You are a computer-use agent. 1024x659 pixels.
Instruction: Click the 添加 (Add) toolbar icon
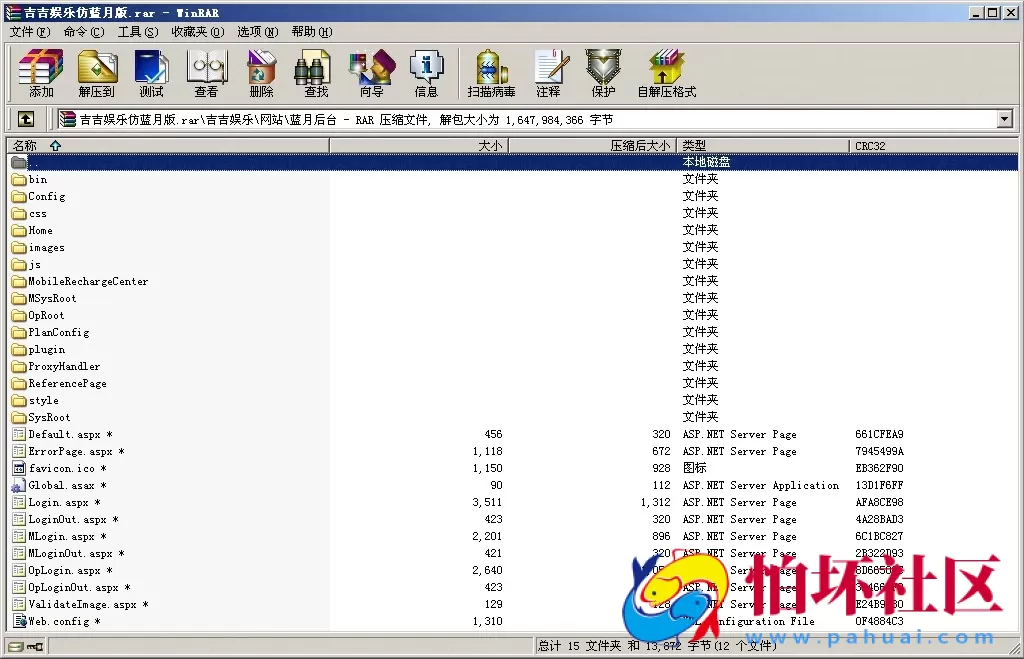click(41, 73)
